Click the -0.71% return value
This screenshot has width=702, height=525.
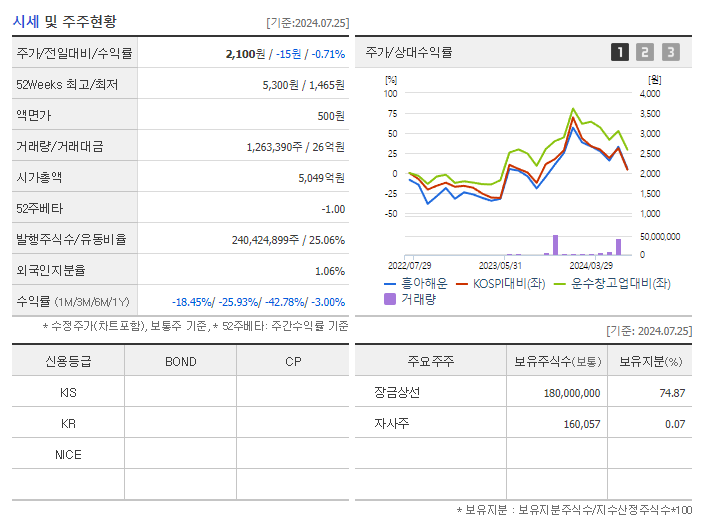tap(328, 54)
